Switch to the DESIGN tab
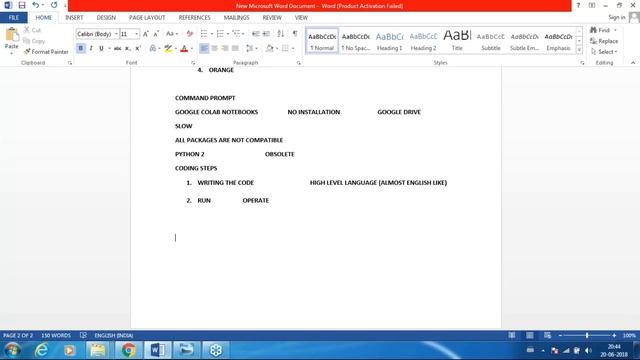The width and height of the screenshot is (640, 360). click(x=106, y=18)
